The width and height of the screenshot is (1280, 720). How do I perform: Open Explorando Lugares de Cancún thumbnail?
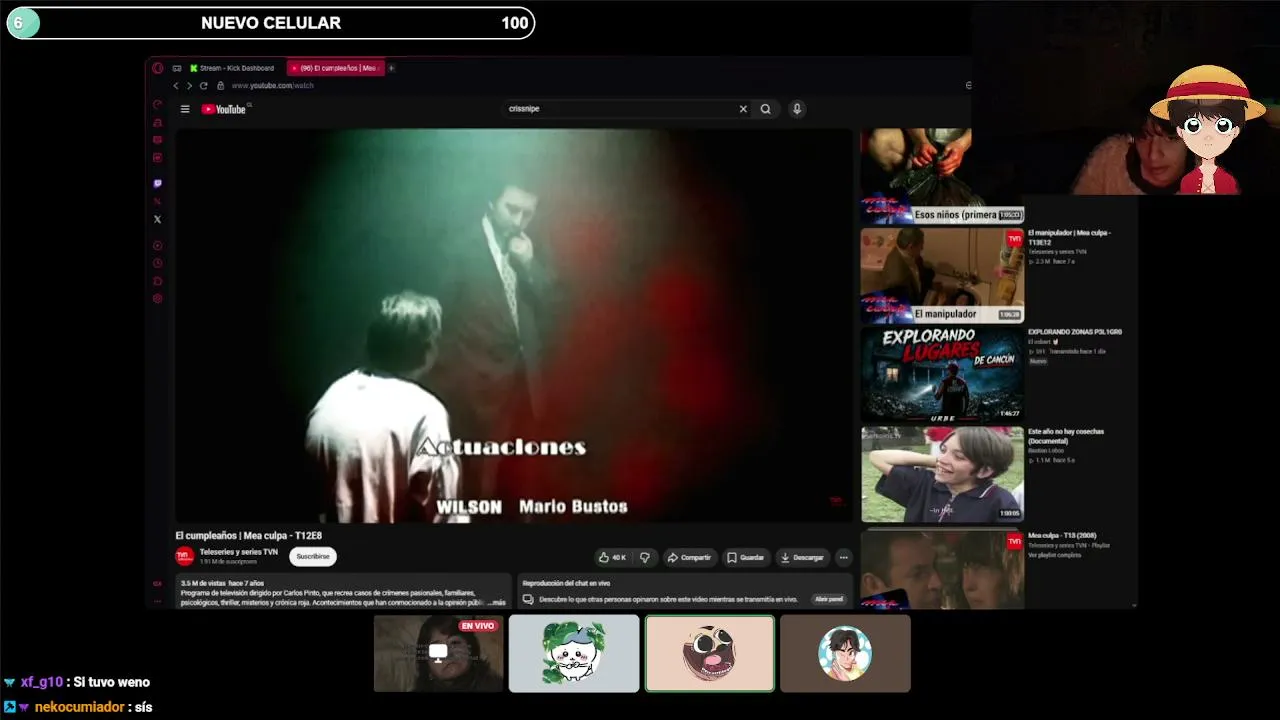[942, 374]
